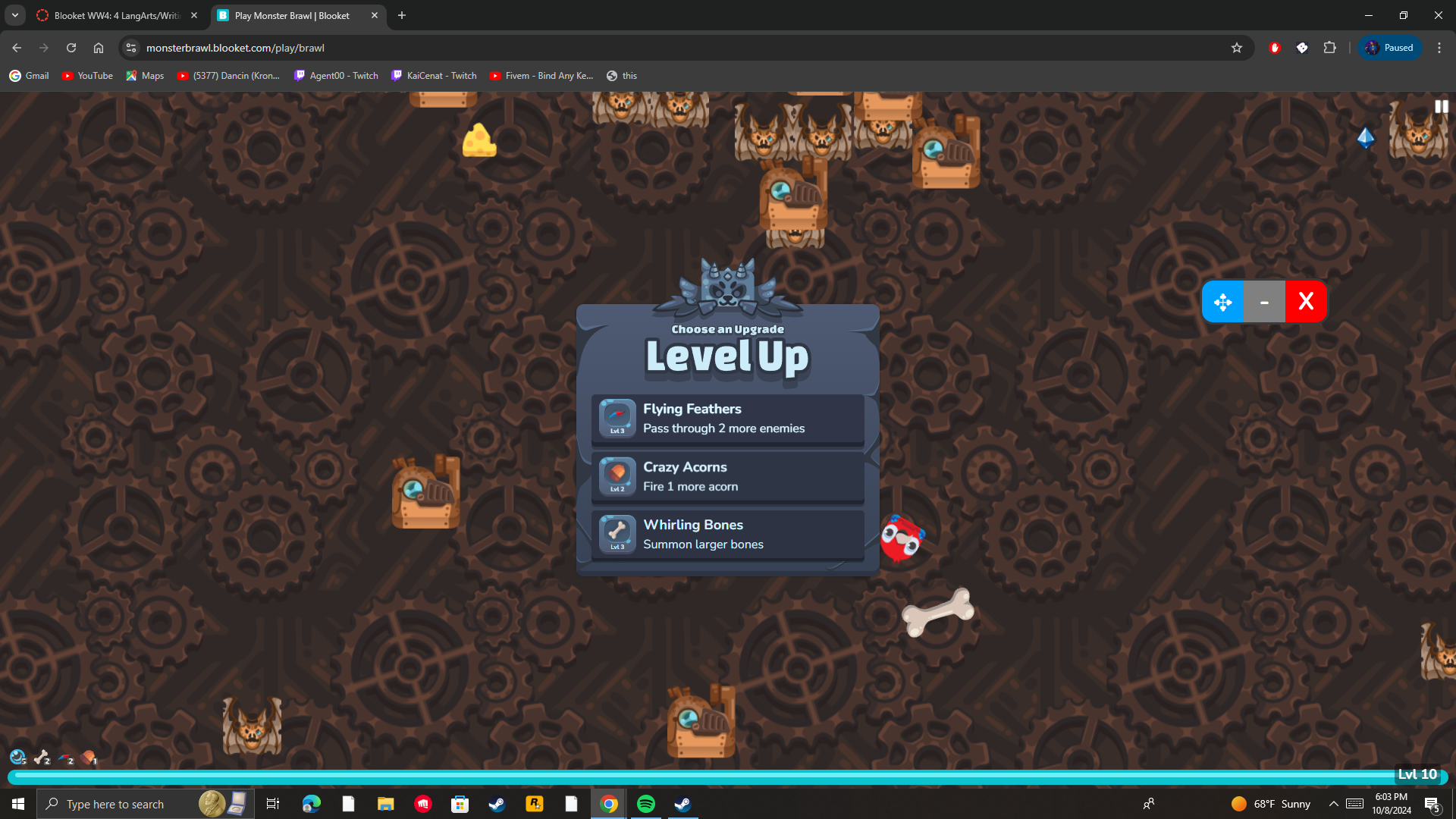Show hidden system tray icons
The image size is (1456, 819).
(1333, 804)
